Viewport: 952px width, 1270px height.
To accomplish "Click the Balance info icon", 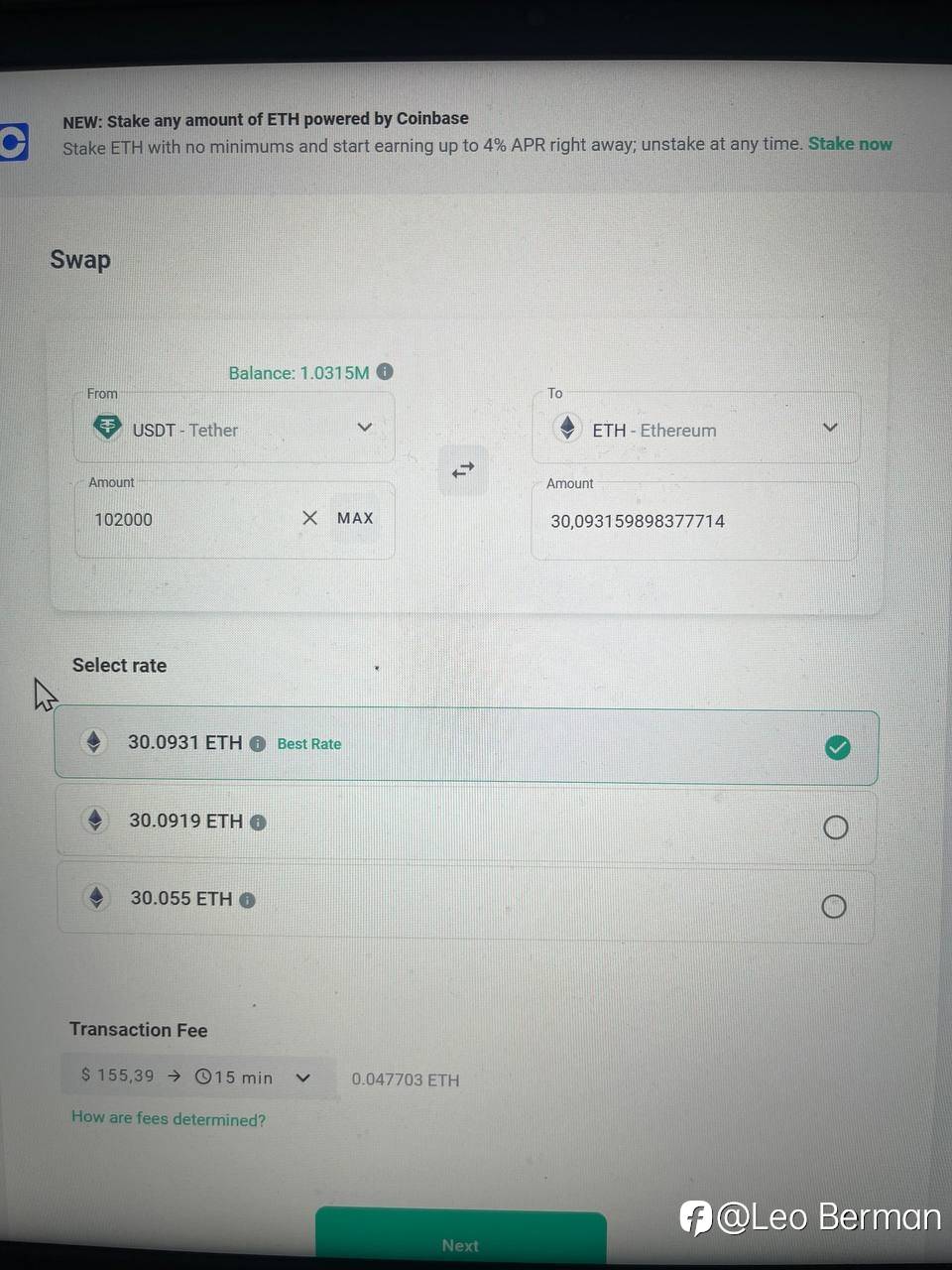I will [x=385, y=371].
